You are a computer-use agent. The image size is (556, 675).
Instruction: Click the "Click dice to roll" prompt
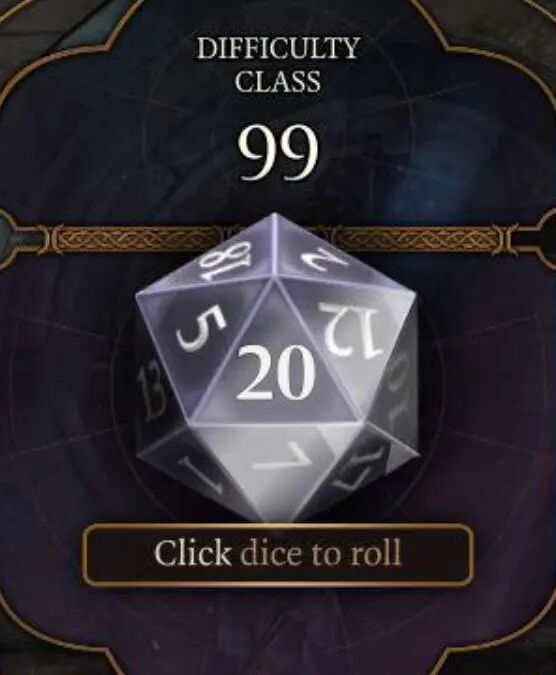click(x=278, y=553)
